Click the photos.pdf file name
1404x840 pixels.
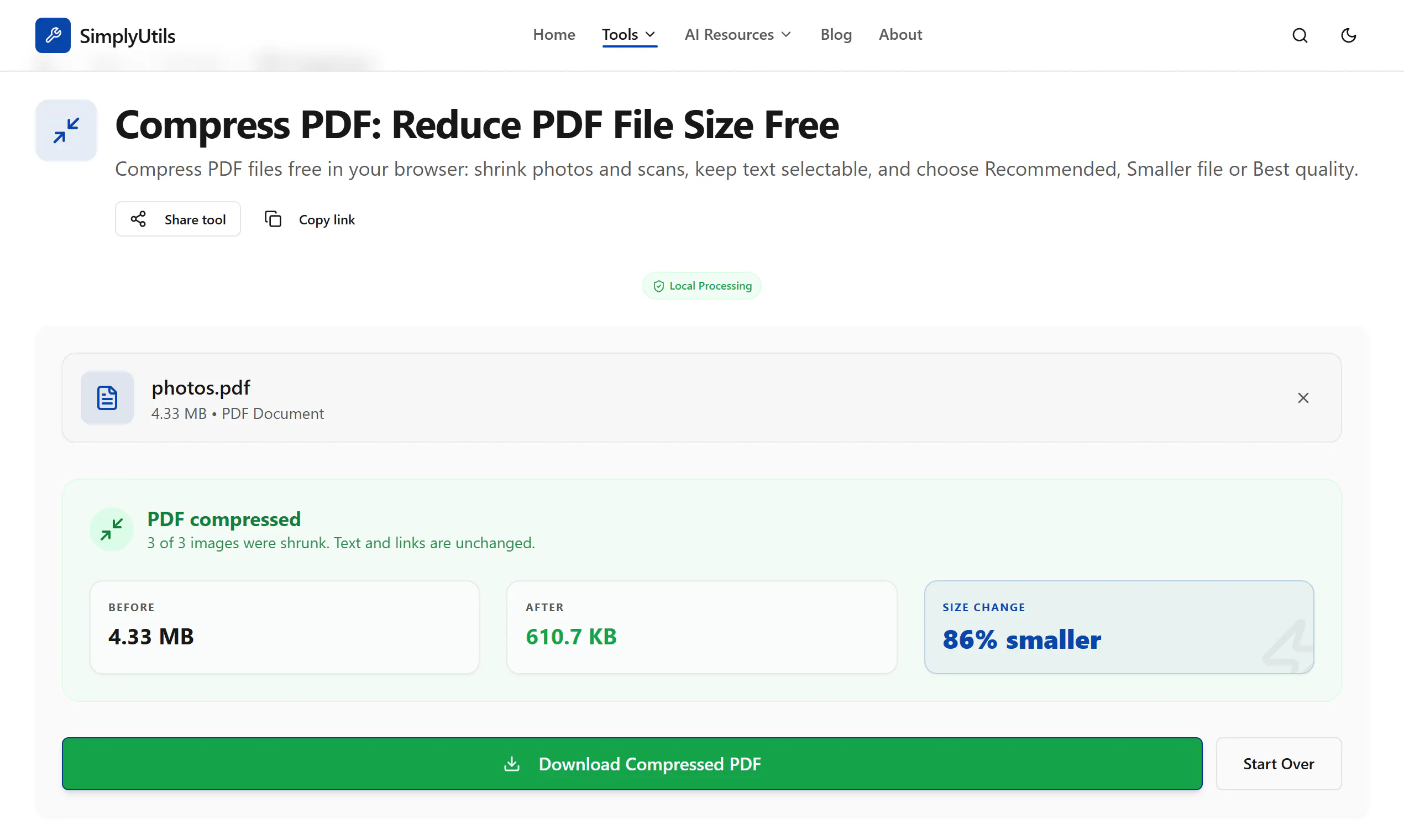201,388
